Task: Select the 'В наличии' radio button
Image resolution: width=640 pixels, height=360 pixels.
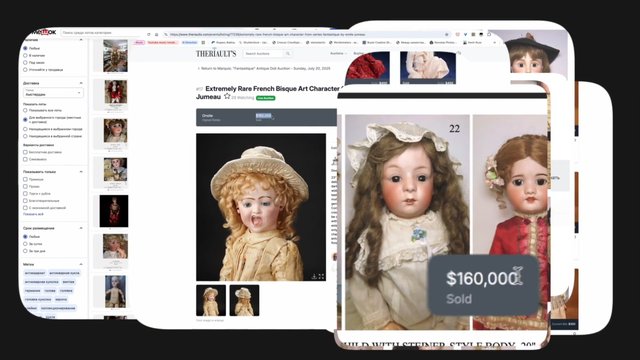Action: tap(25, 56)
